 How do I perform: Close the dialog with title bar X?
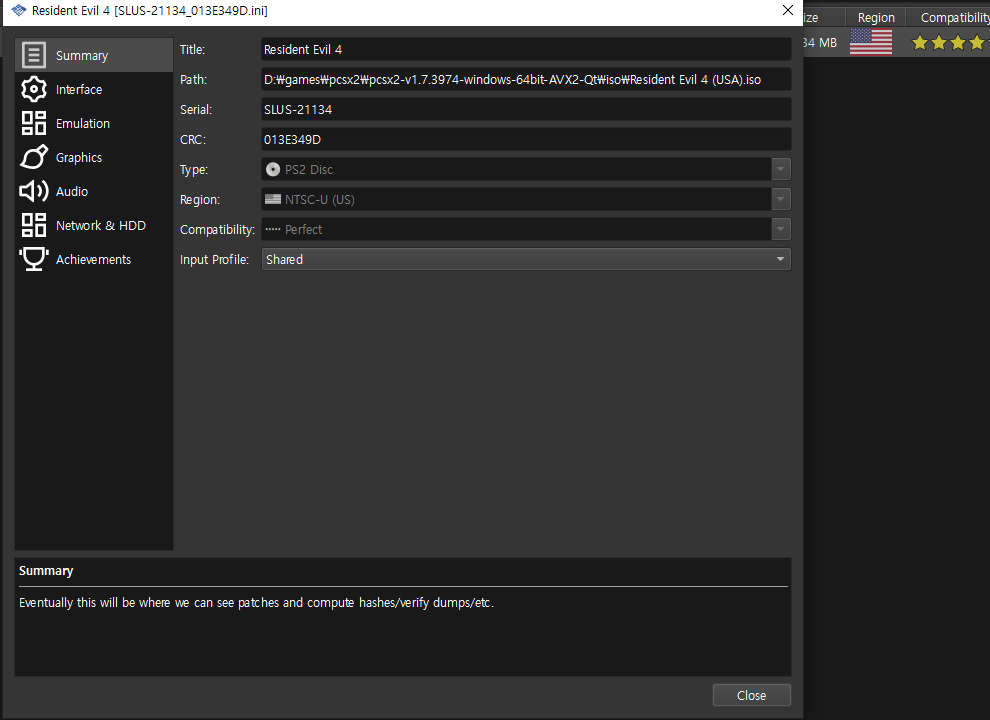pos(787,10)
